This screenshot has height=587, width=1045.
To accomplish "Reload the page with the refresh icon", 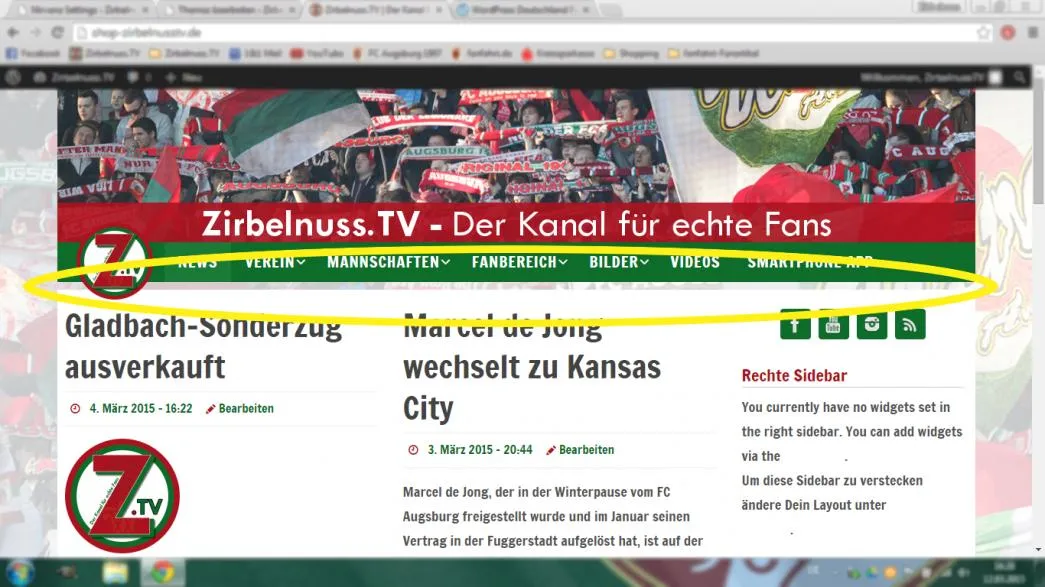I will 58,32.
